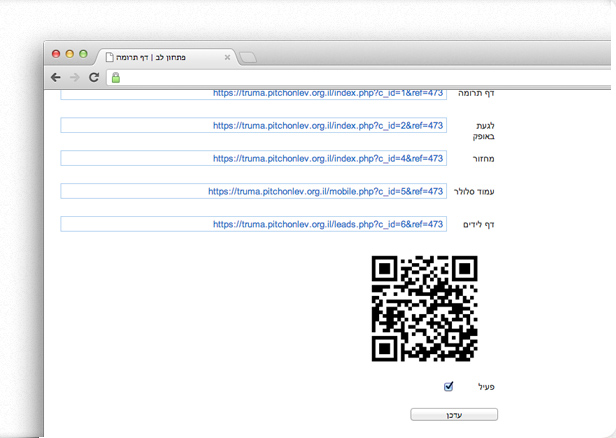Click the דף תרומה label

pyautogui.click(x=476, y=93)
